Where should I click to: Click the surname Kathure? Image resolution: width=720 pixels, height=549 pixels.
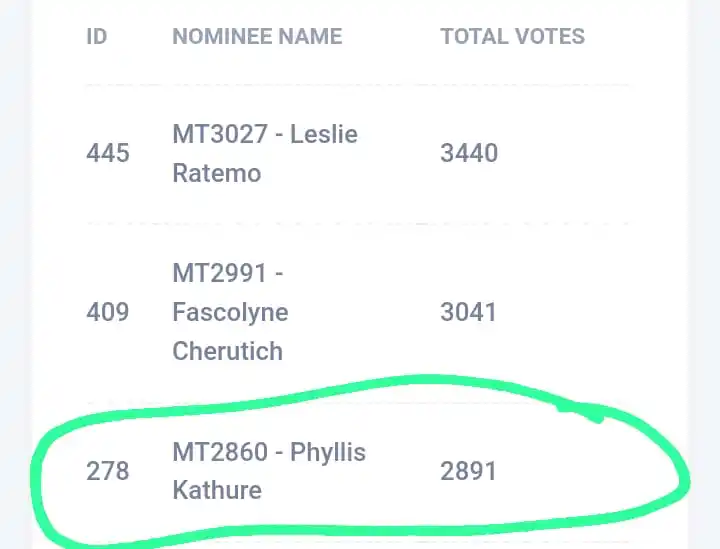[x=217, y=490]
